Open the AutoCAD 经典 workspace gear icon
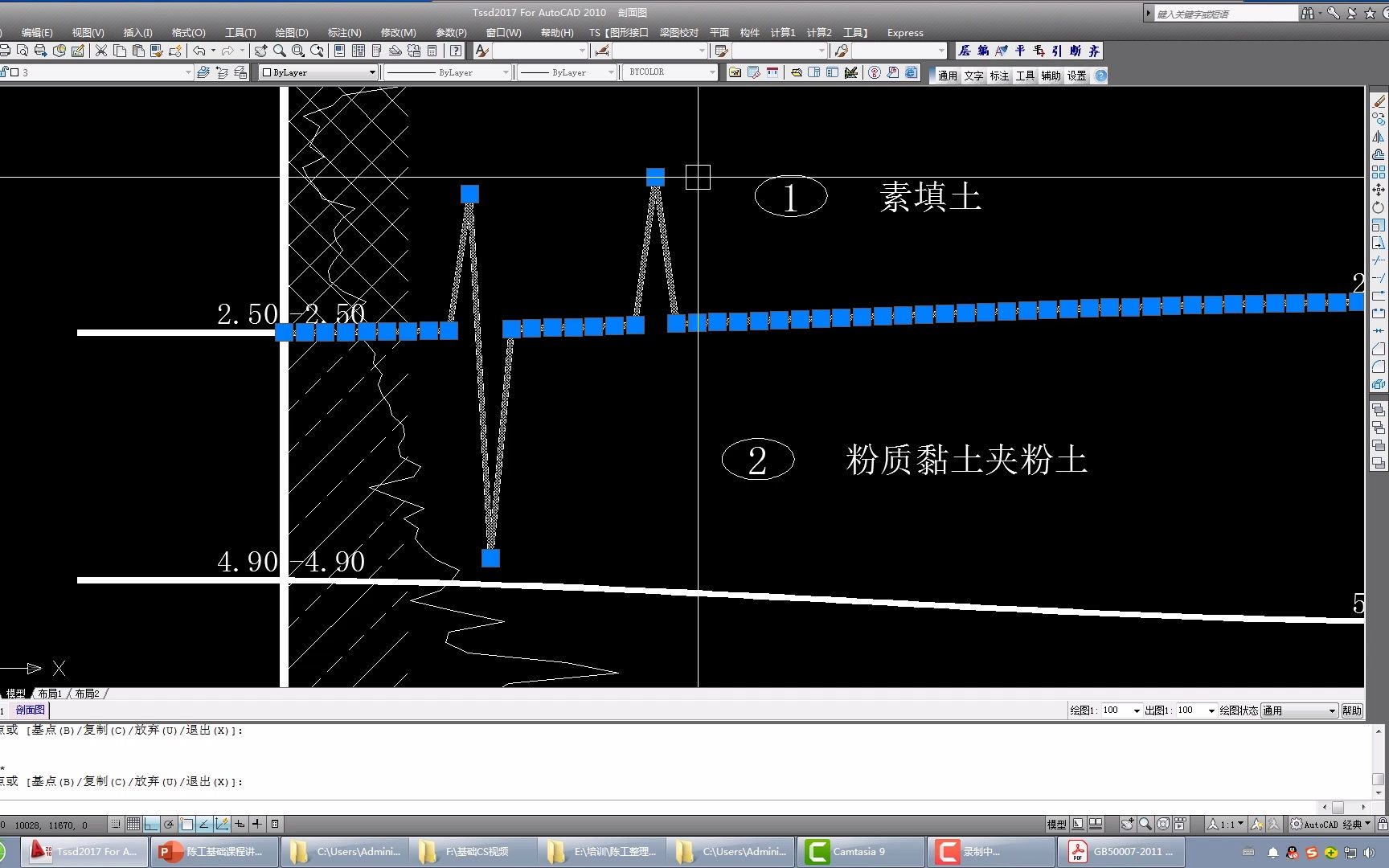1389x868 pixels. coord(1296,824)
